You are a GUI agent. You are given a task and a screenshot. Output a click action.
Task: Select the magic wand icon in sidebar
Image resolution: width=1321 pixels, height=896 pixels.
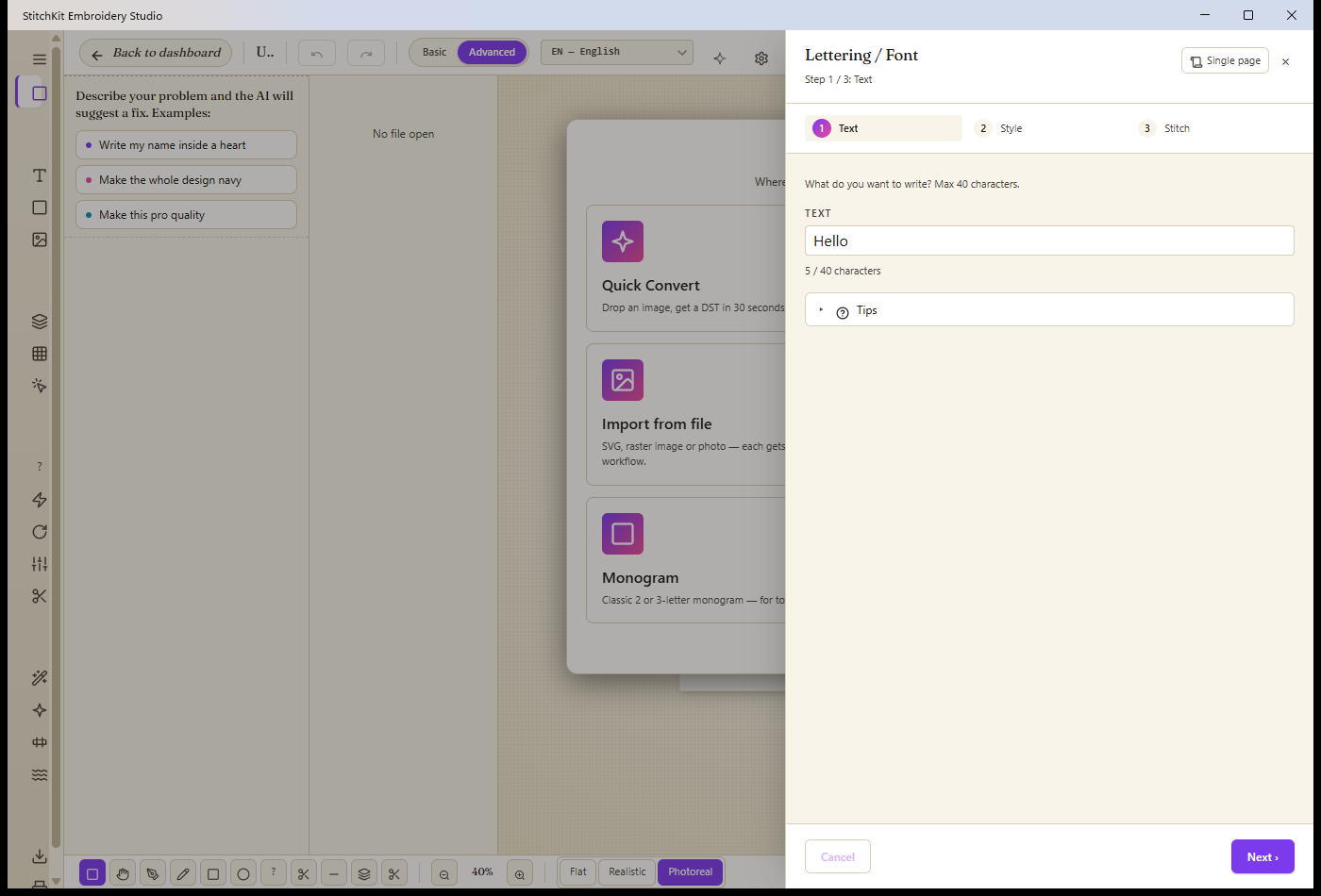click(x=40, y=678)
